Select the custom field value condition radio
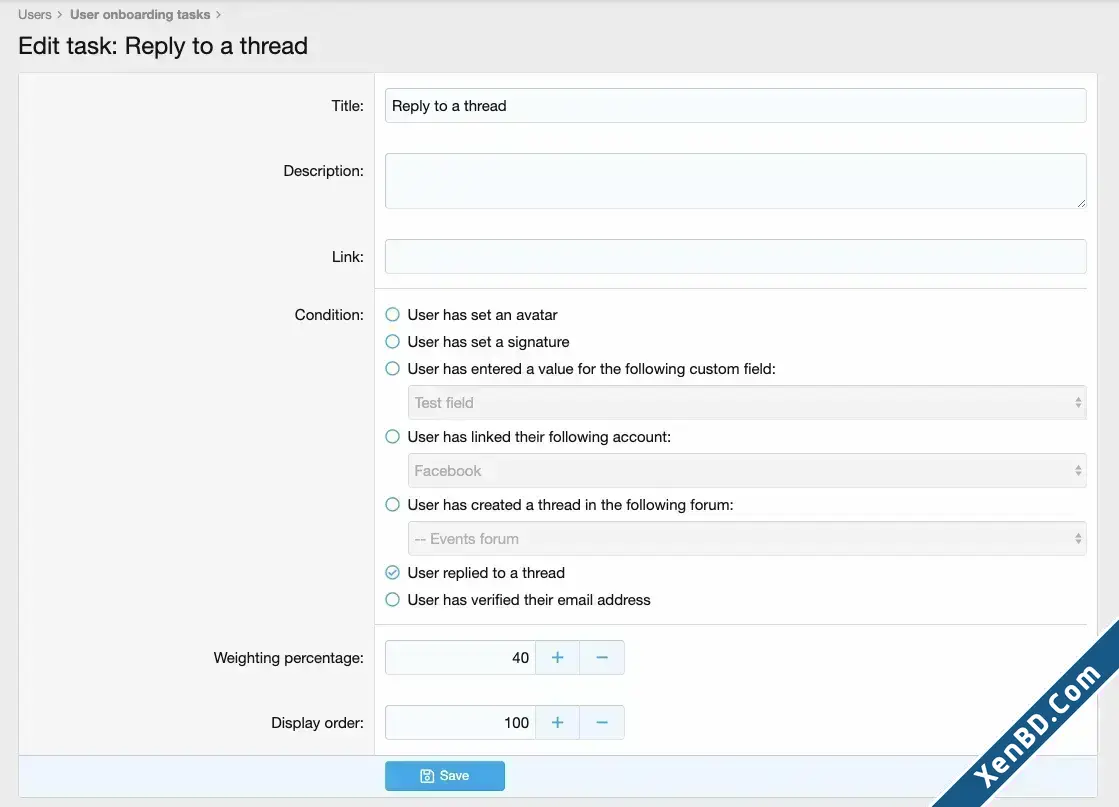This screenshot has width=1119, height=807. [x=393, y=369]
